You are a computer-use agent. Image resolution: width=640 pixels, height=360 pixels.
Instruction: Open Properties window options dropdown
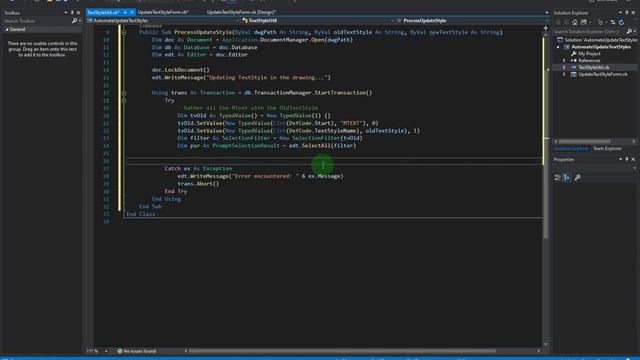(x=620, y=159)
